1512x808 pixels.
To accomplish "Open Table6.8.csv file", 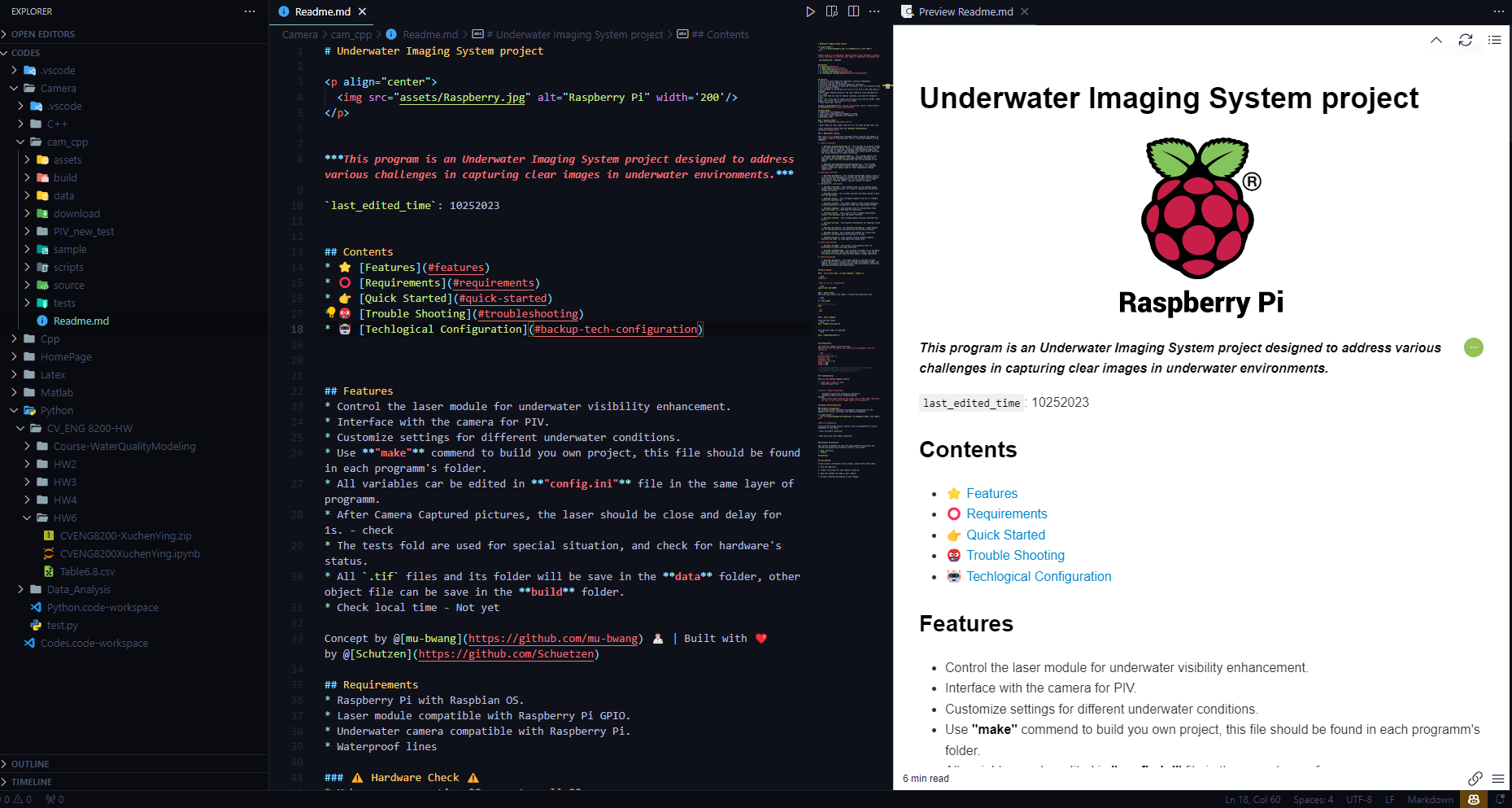I will coord(87,571).
